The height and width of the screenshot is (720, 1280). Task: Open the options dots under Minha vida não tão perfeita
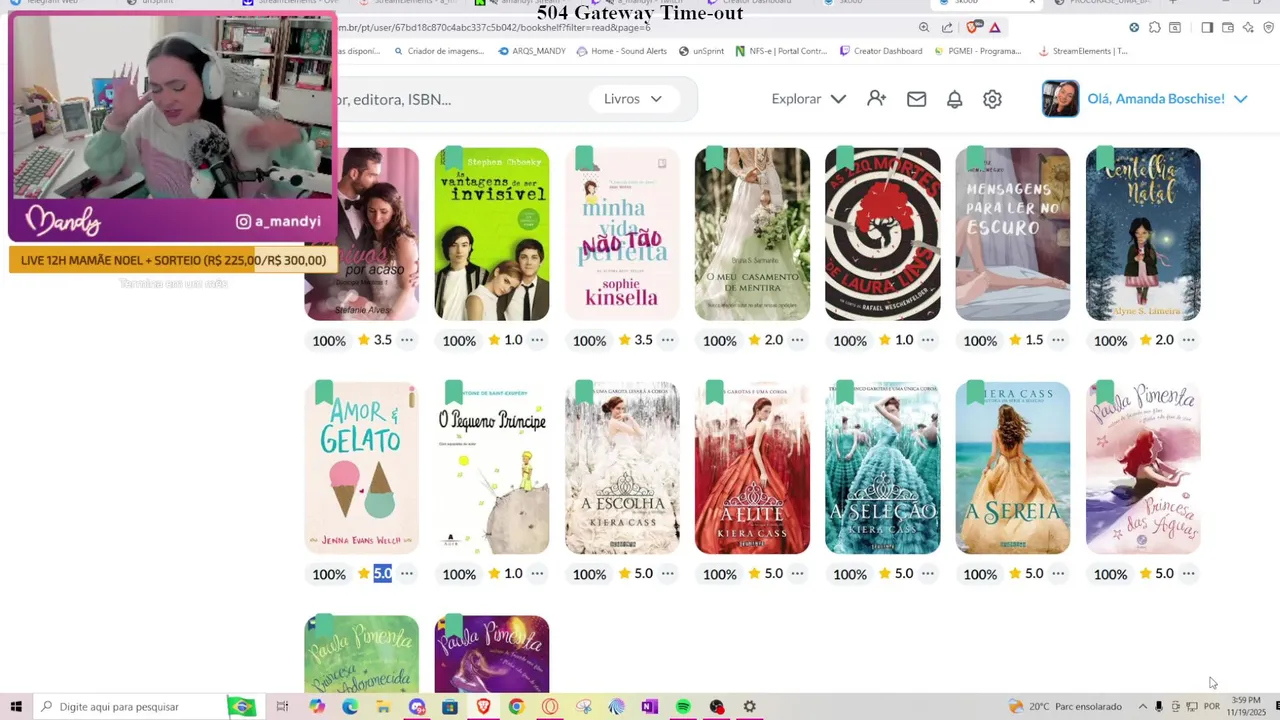667,340
